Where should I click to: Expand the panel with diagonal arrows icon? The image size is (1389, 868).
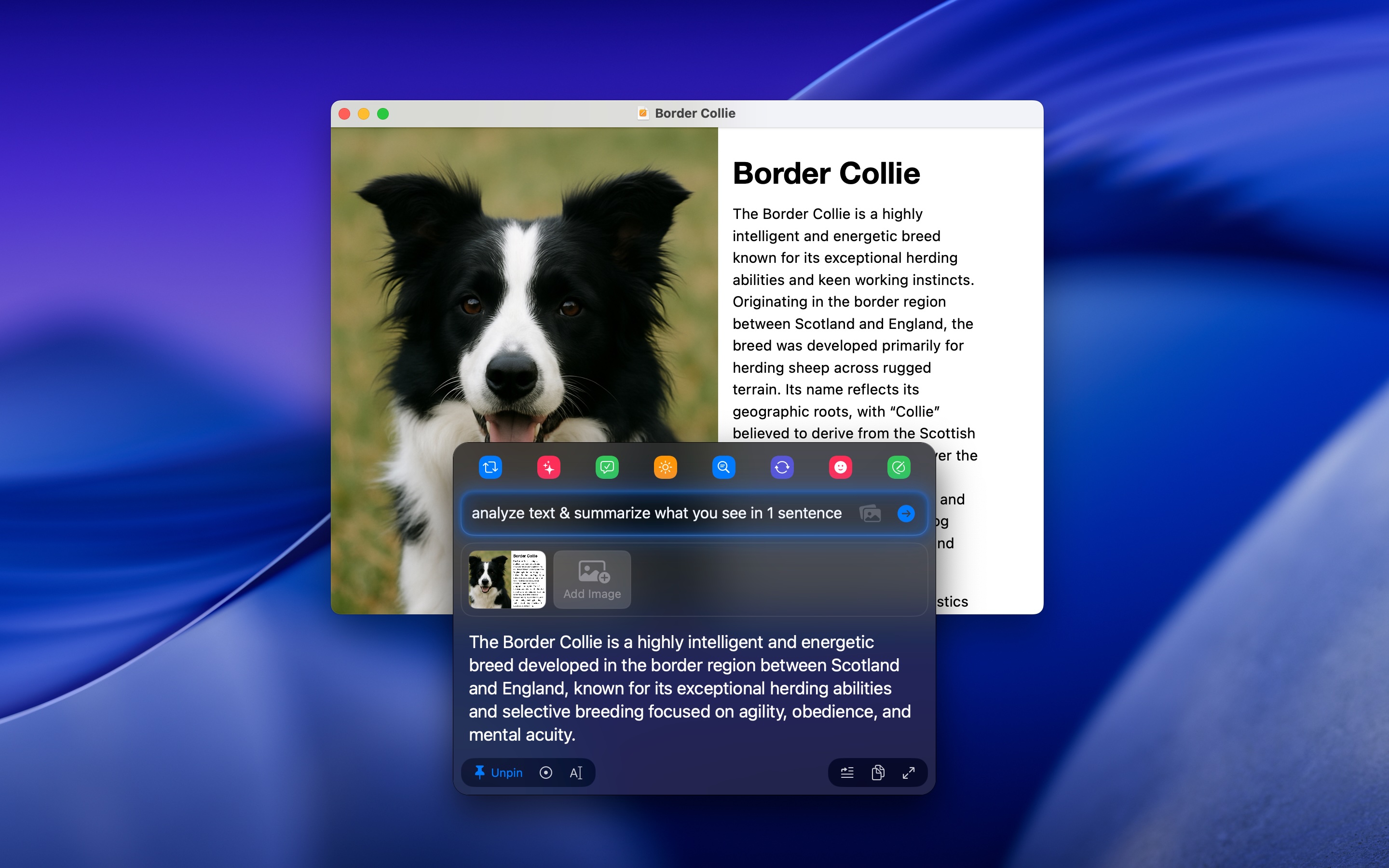click(909, 773)
